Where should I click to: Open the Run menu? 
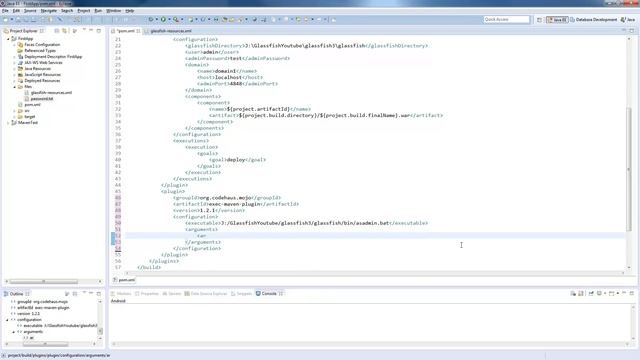coord(98,11)
